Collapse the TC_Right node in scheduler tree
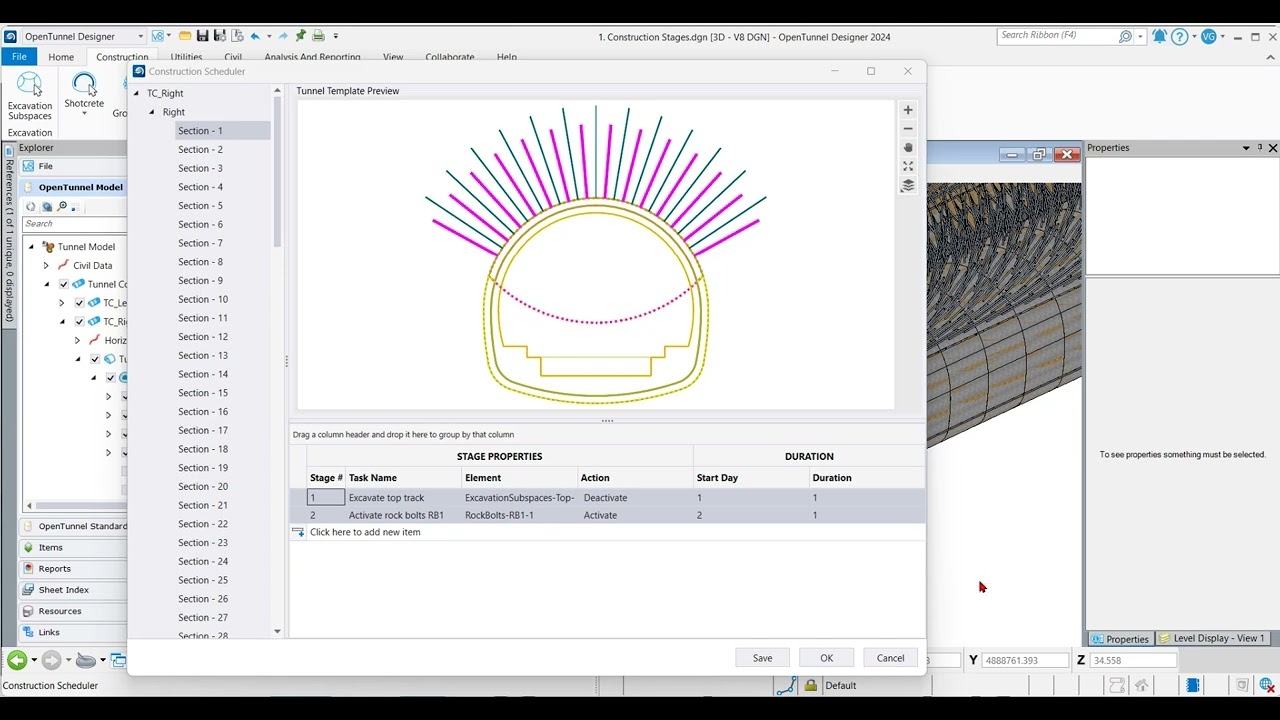The image size is (1280, 720). tap(137, 94)
